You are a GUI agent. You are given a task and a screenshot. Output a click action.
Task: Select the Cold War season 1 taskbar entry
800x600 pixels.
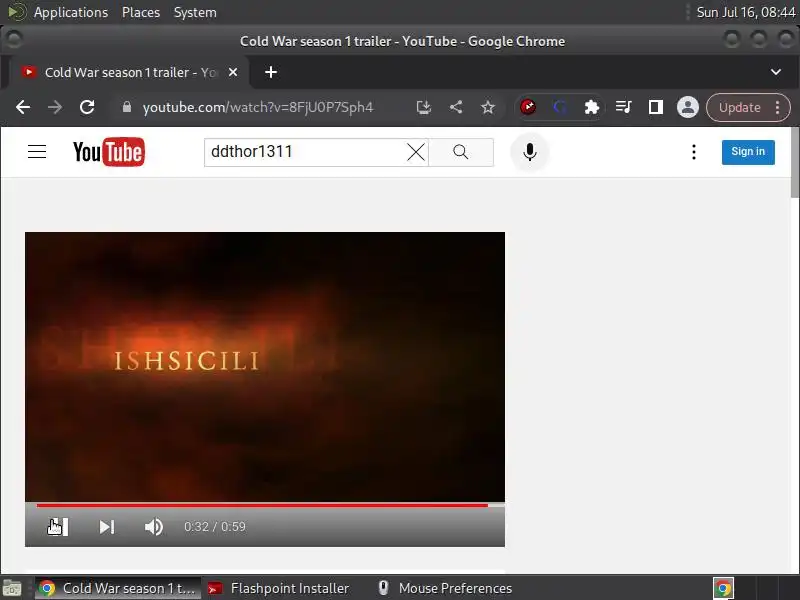118,588
